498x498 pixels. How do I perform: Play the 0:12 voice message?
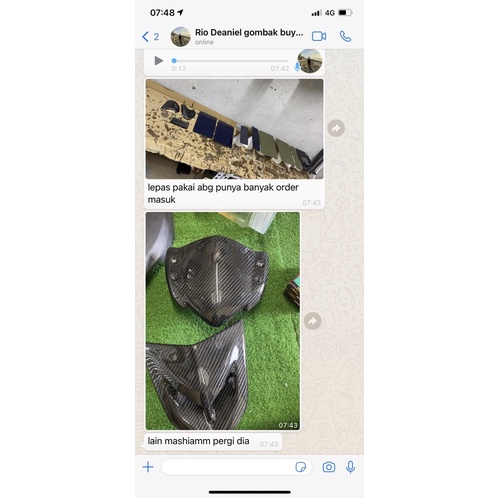(x=159, y=61)
